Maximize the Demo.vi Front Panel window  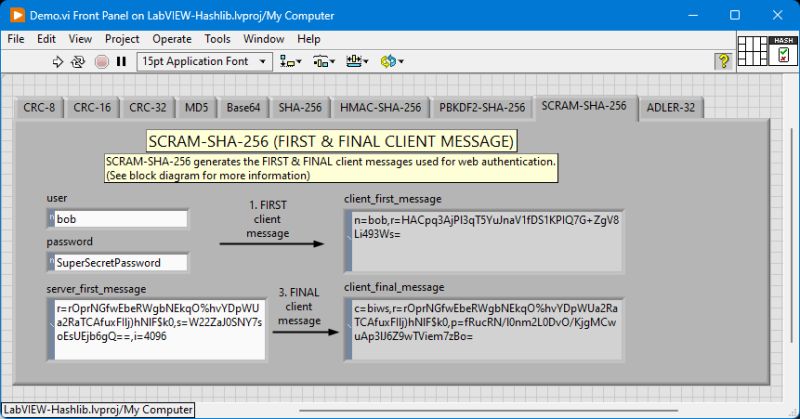pos(735,15)
